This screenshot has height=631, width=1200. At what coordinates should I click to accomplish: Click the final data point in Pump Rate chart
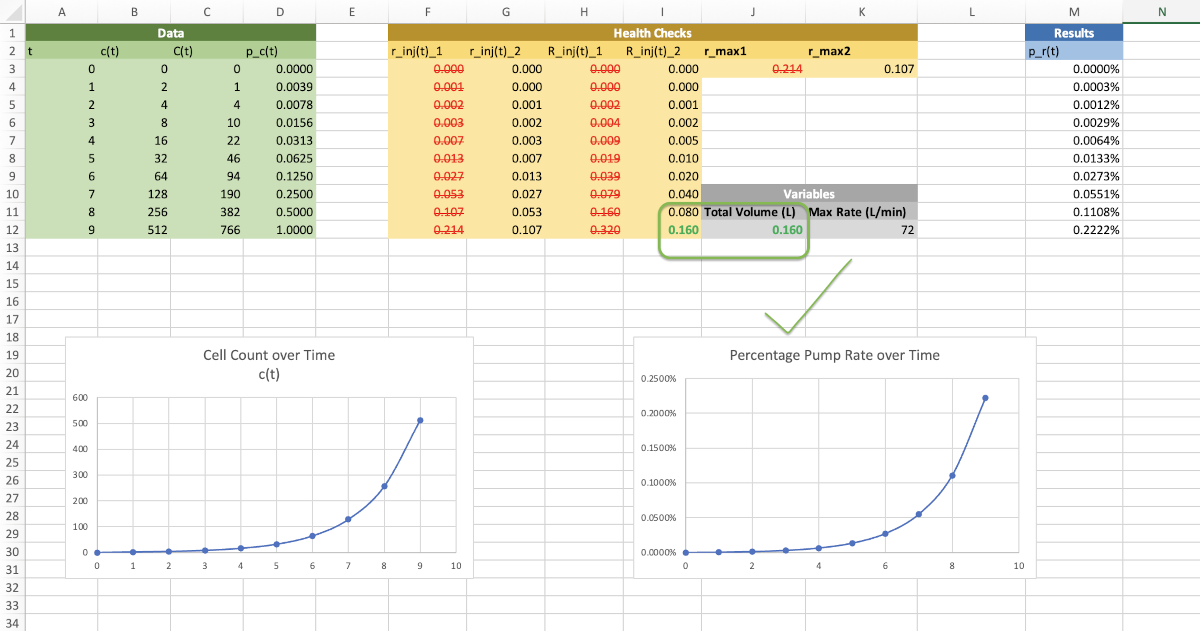click(985, 398)
